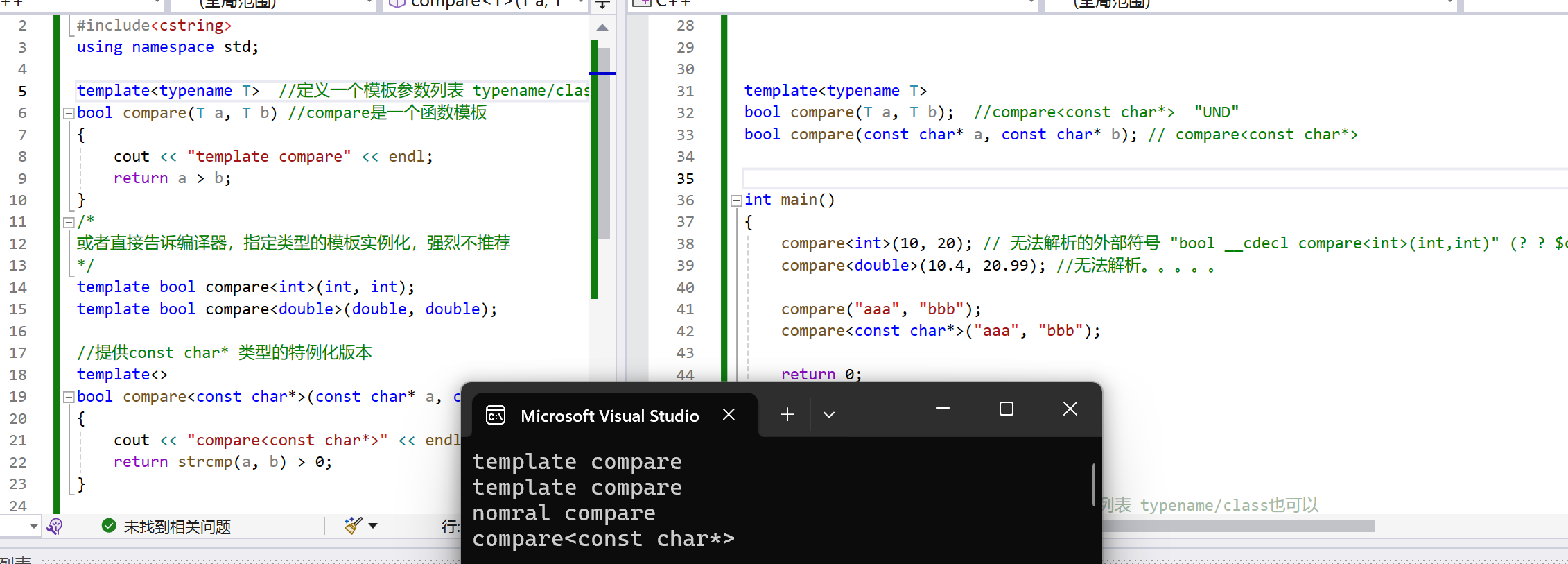
Task: Click "using namespace std;" on line 3
Action: tap(168, 47)
